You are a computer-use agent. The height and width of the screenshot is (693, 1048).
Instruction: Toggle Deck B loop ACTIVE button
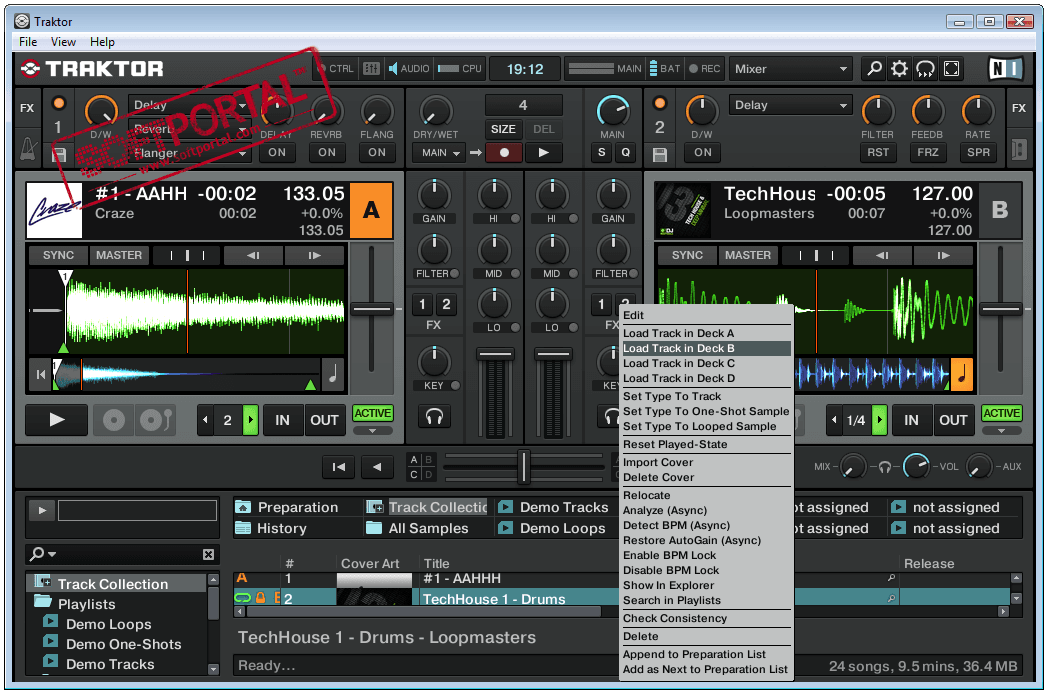point(1001,413)
